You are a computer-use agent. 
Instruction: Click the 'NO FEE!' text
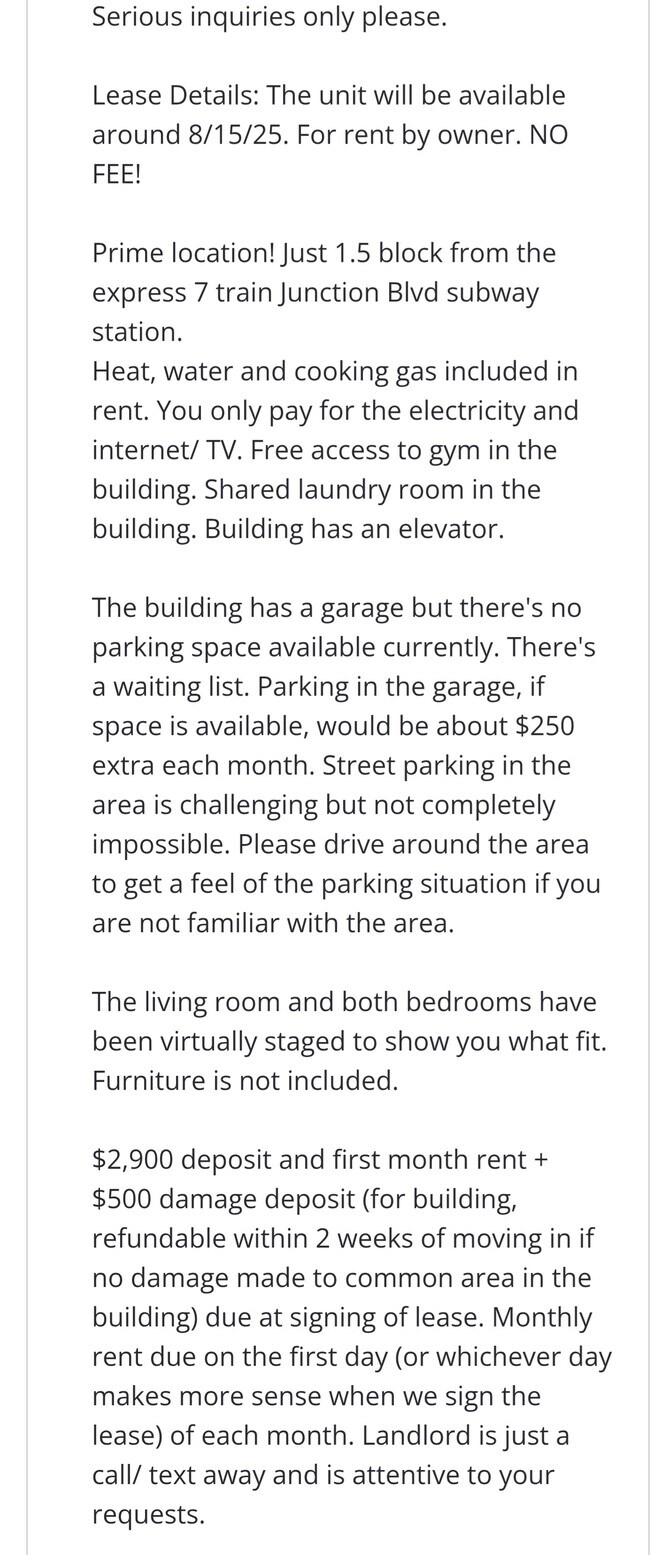[x=330, y=154]
